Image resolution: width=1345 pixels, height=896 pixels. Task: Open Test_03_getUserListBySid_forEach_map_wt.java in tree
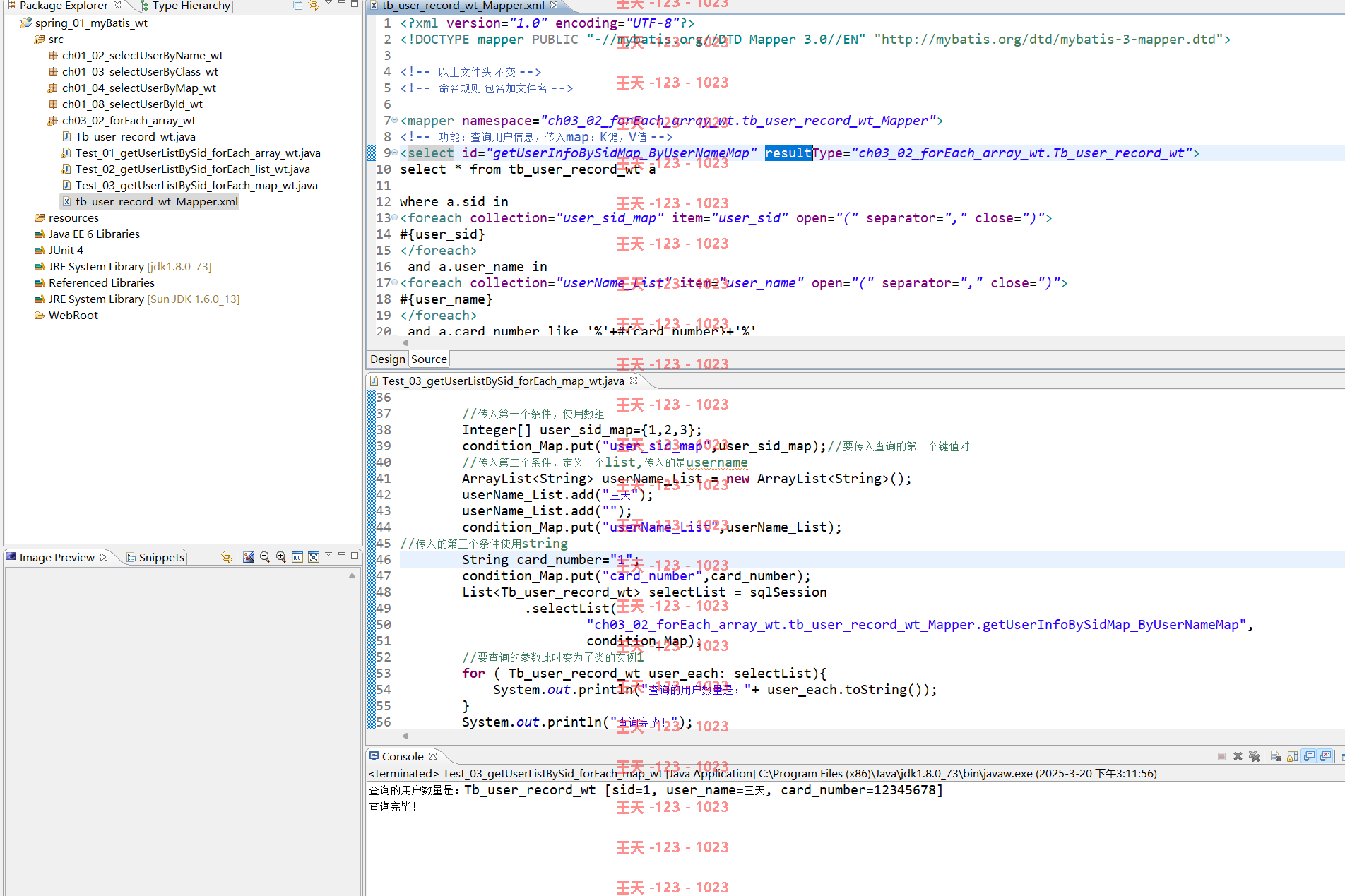196,185
